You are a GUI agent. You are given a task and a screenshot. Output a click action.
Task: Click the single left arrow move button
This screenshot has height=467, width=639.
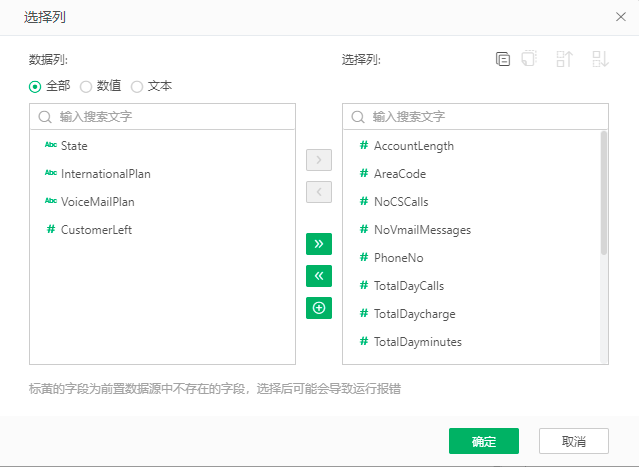(x=318, y=192)
